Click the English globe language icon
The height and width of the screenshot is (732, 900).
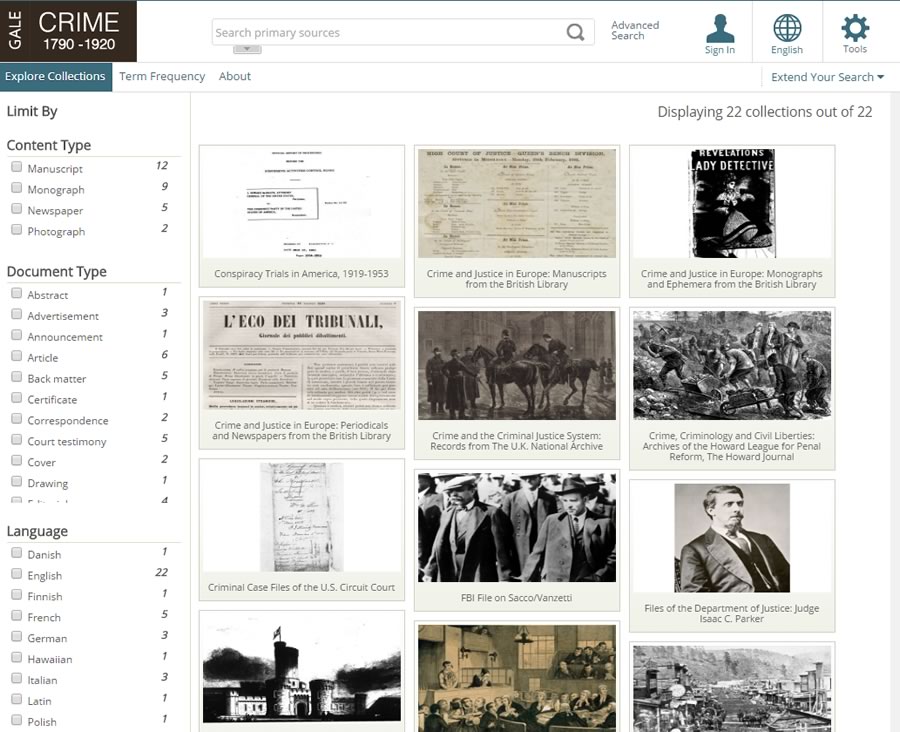[787, 34]
